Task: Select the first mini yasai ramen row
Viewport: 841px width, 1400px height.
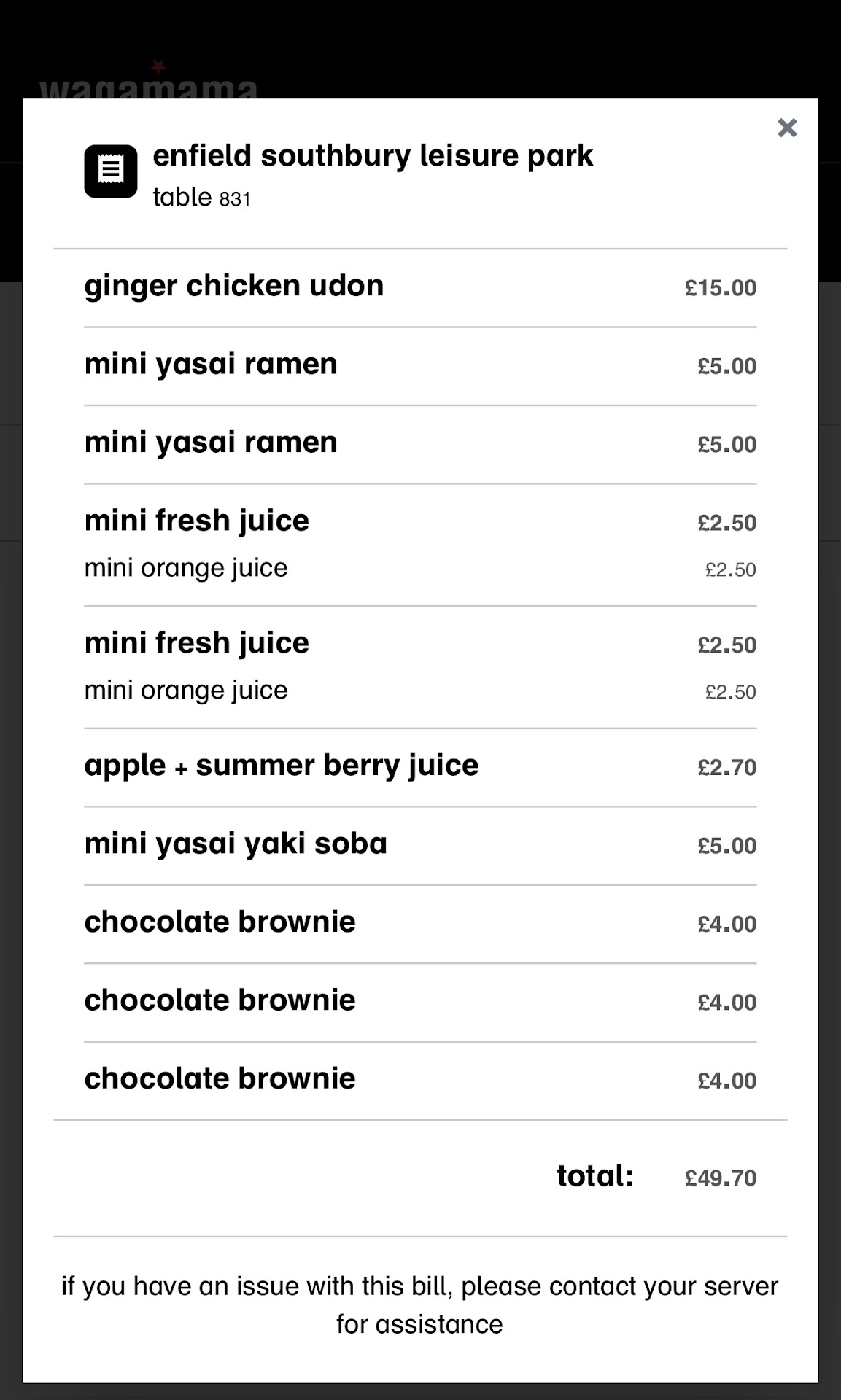Action: coord(211,364)
